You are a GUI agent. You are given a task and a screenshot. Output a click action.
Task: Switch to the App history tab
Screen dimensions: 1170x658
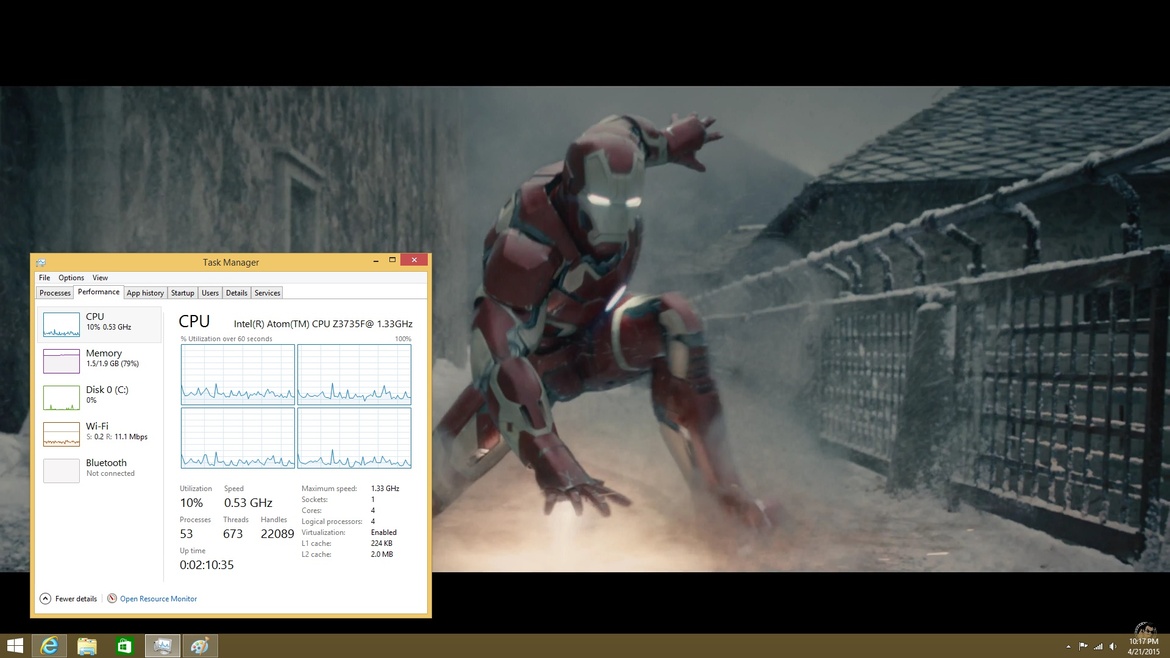coord(145,293)
